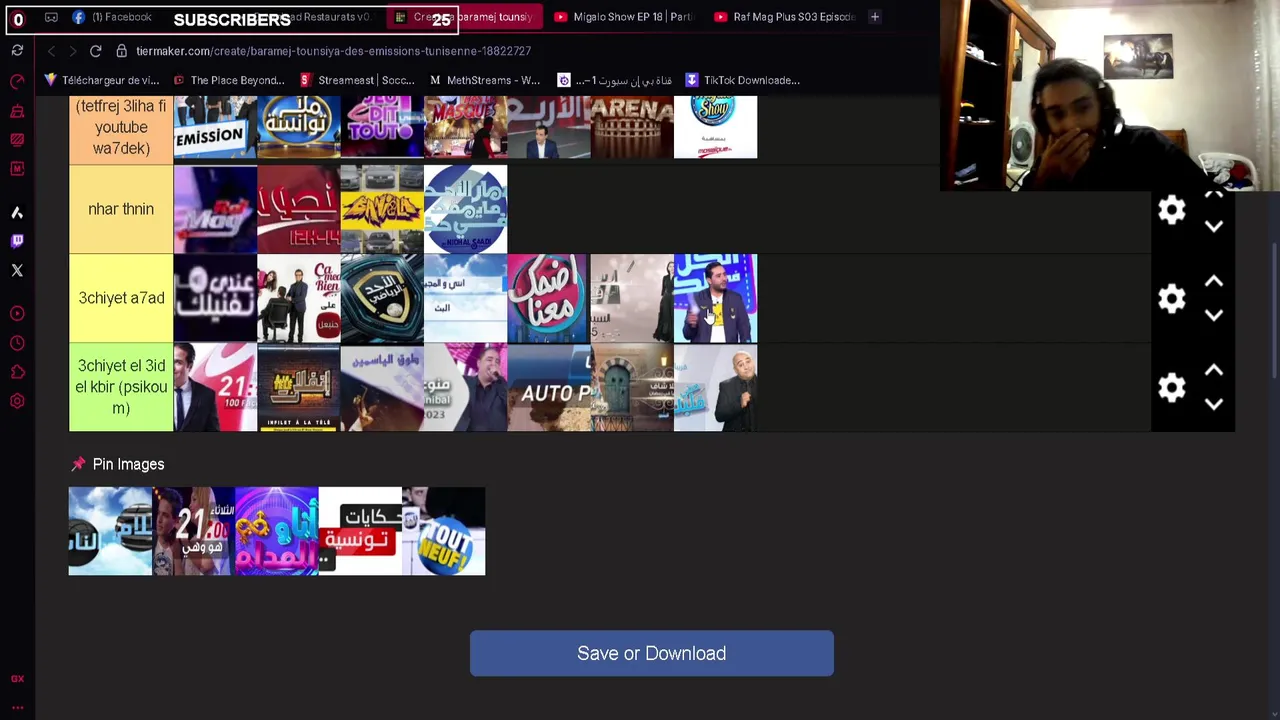Switch to Create a baramej tounsiy tab
Viewport: 1280px width, 720px height.
pos(464,17)
